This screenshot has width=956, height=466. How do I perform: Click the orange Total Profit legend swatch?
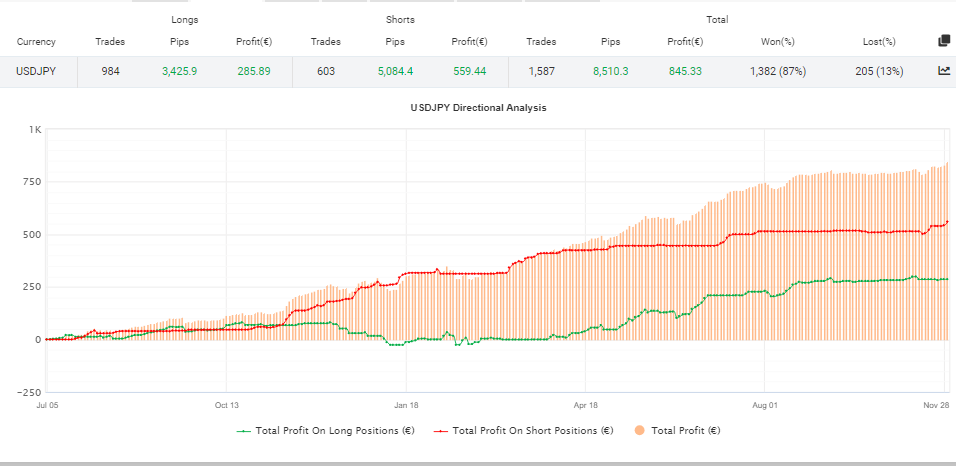[638, 431]
